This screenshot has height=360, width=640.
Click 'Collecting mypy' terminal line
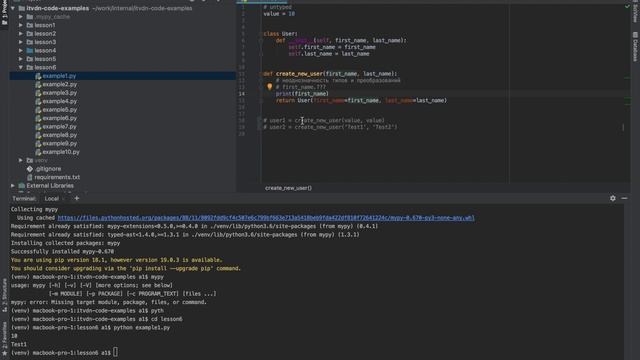click(34, 209)
